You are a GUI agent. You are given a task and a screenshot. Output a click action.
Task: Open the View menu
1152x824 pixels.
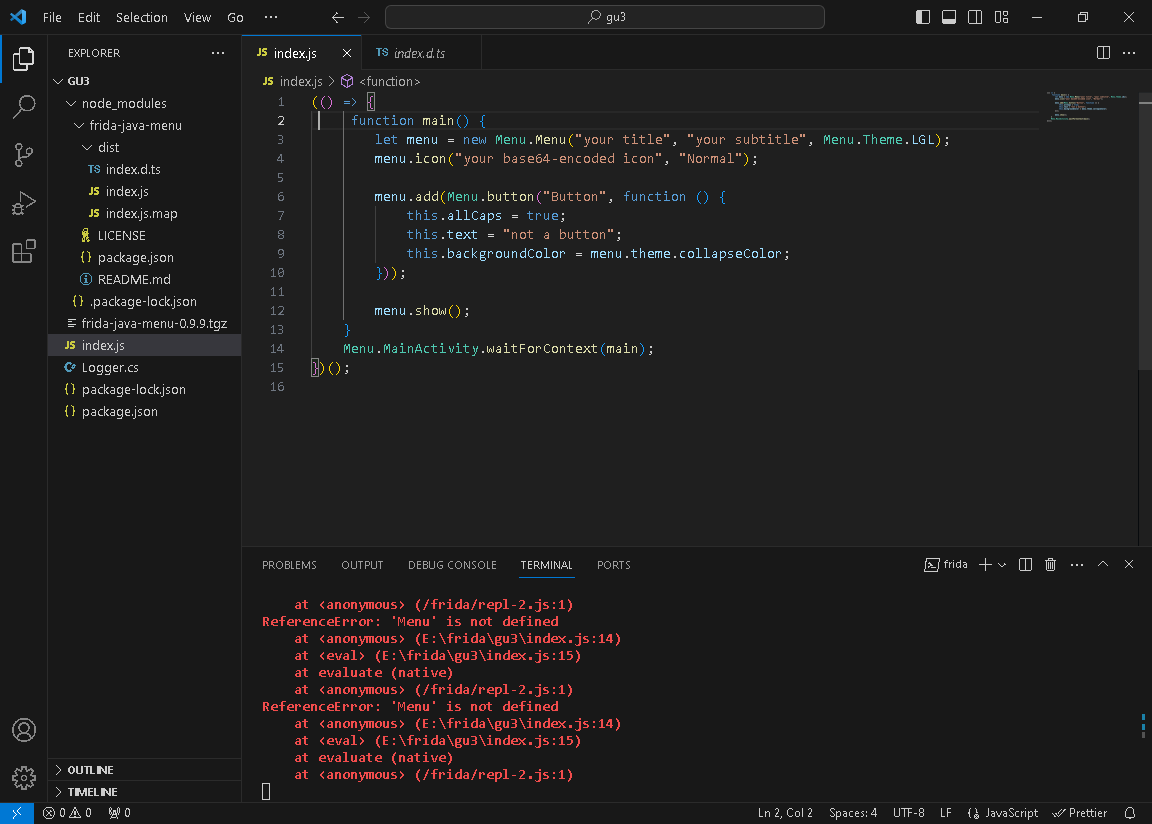click(197, 17)
